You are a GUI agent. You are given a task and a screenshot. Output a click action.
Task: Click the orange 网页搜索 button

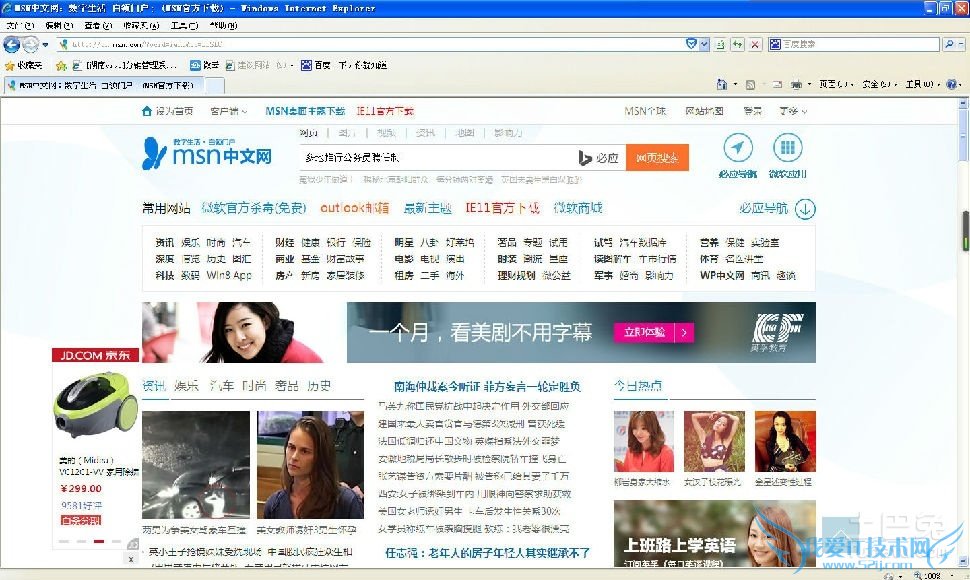point(657,158)
